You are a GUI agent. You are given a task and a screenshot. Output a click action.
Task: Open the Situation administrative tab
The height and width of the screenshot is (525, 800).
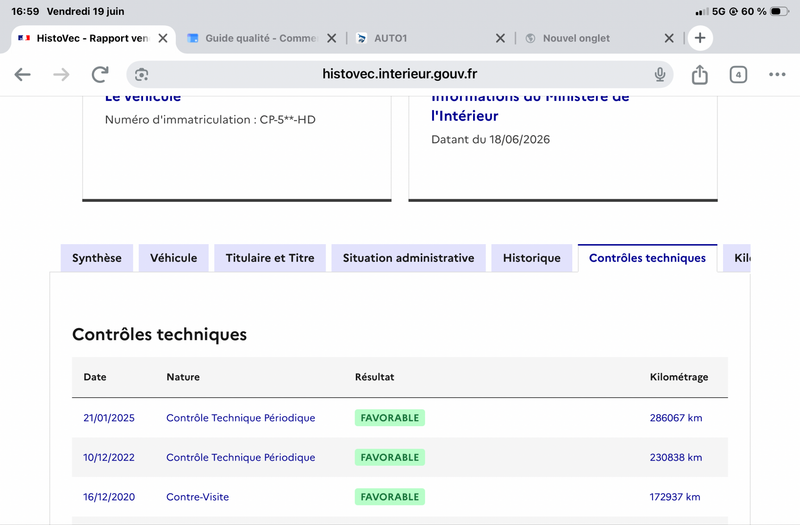409,258
